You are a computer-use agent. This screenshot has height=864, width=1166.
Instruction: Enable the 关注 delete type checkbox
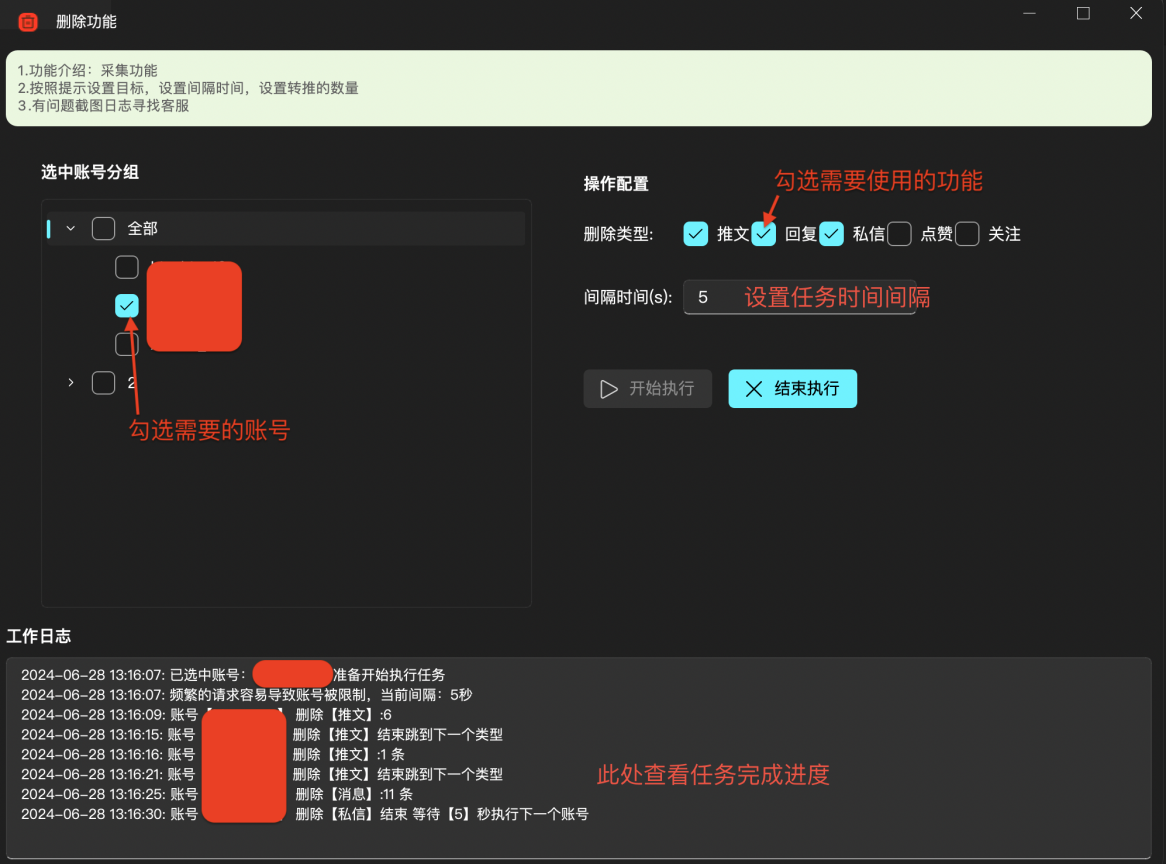click(x=967, y=234)
